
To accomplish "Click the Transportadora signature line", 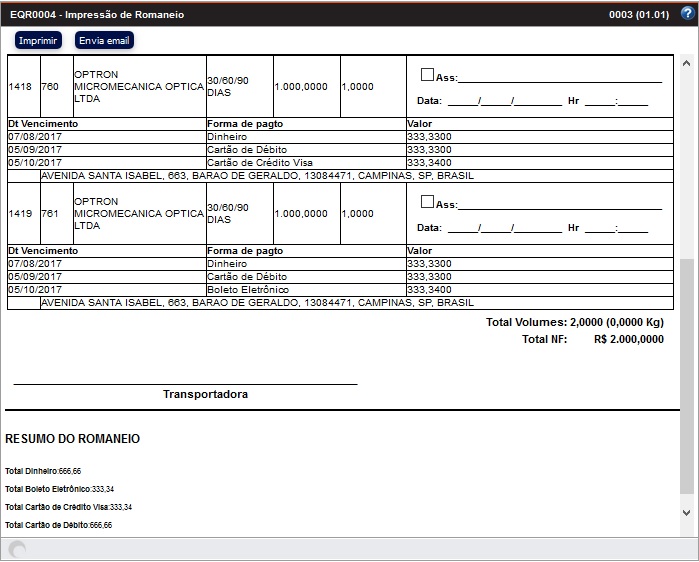I will 185,383.
